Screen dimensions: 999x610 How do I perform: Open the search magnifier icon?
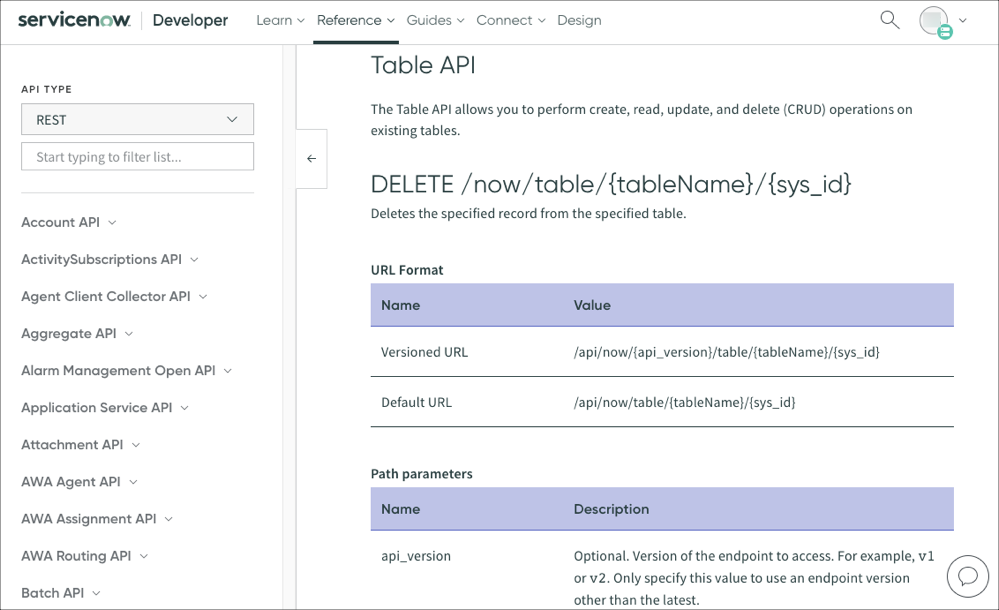point(889,19)
